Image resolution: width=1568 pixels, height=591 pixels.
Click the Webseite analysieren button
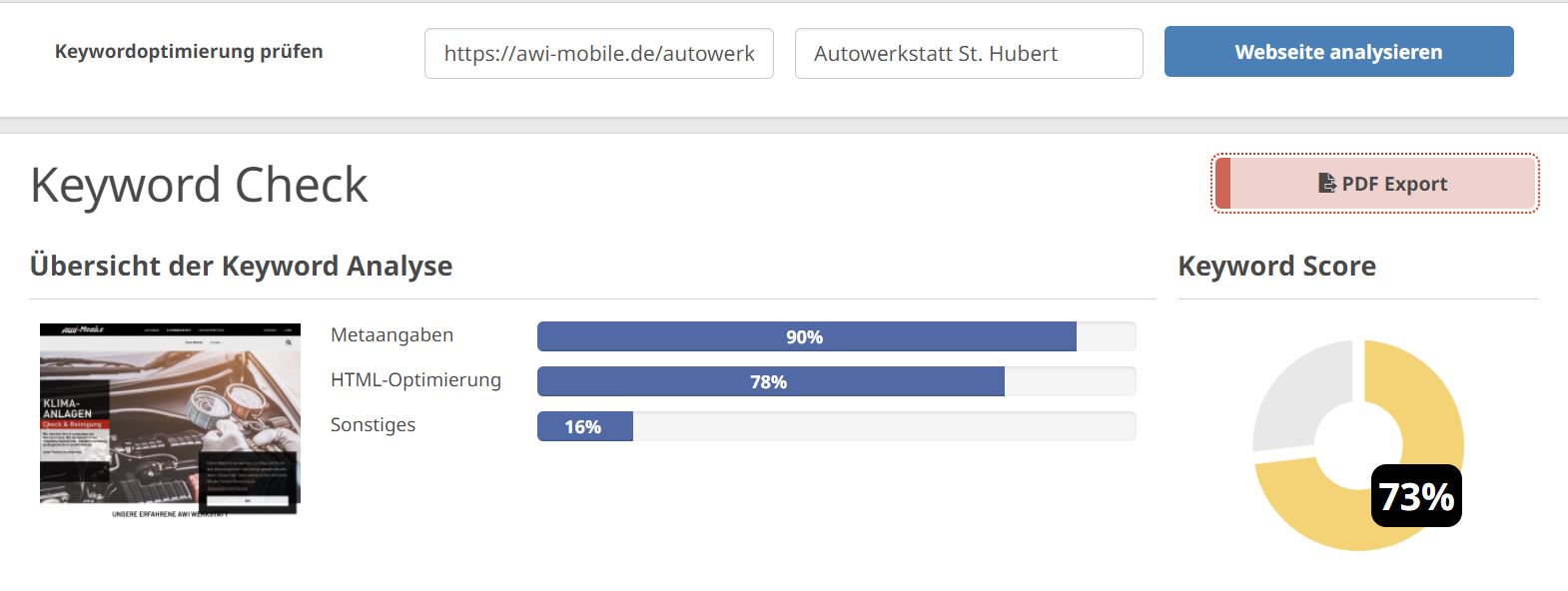[1339, 52]
